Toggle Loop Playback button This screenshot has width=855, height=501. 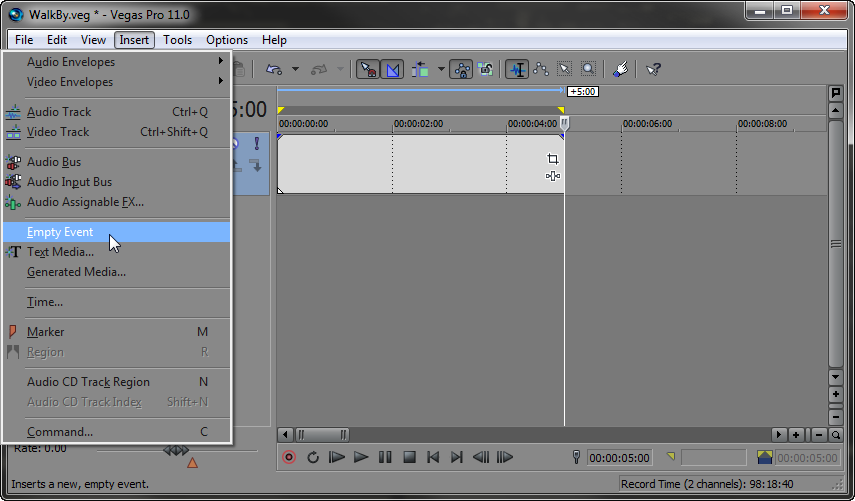(x=313, y=457)
